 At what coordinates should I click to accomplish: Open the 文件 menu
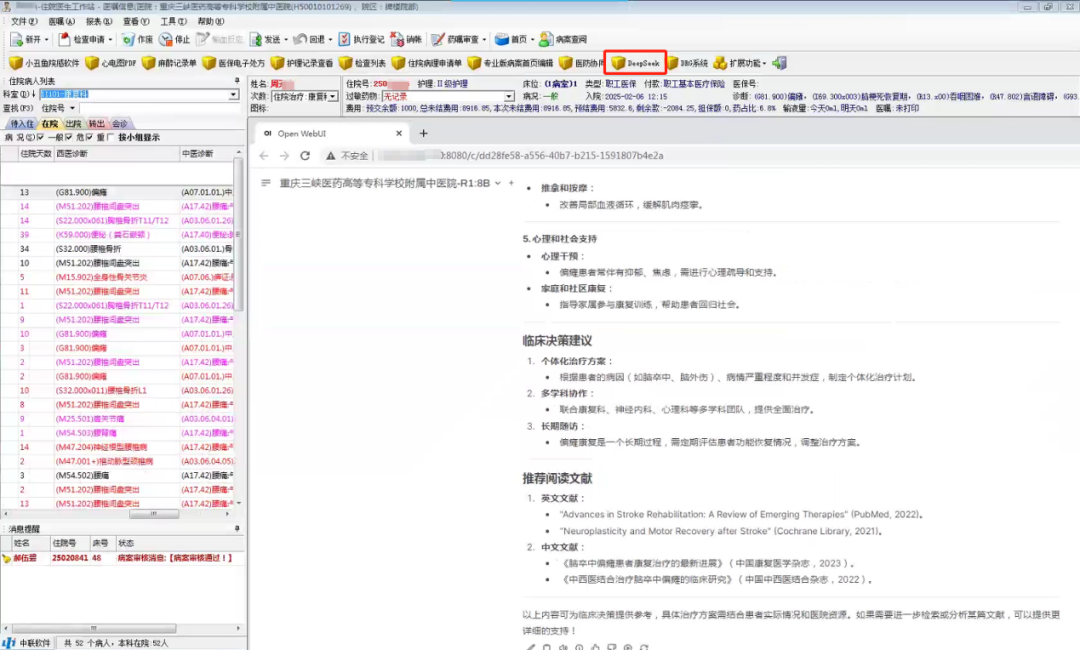23,21
